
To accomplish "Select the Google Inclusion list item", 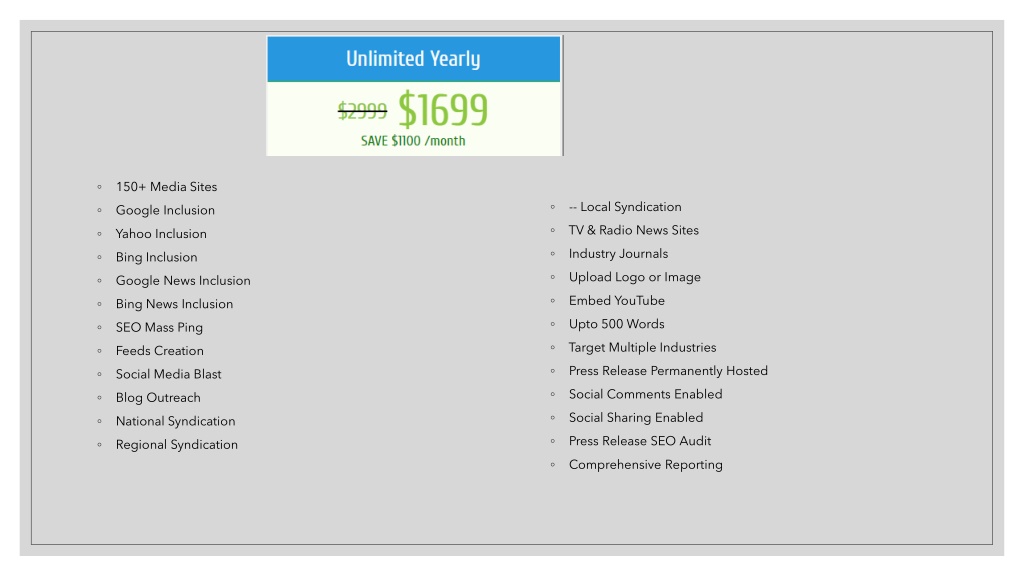I will click(165, 210).
